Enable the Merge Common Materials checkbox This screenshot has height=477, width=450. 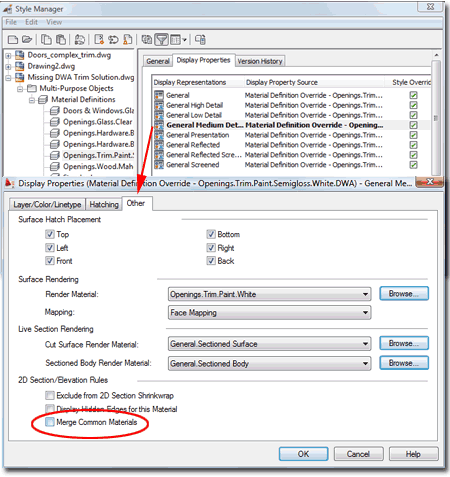(x=49, y=422)
